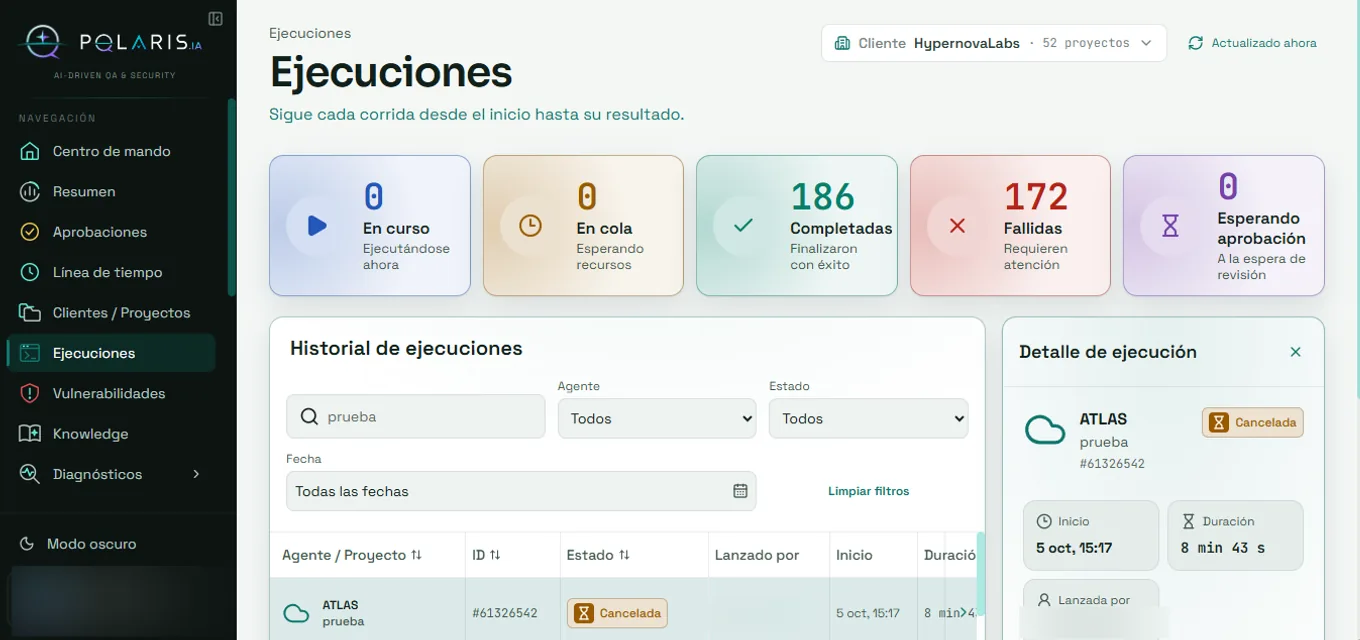Open the Estado dropdown

868,419
